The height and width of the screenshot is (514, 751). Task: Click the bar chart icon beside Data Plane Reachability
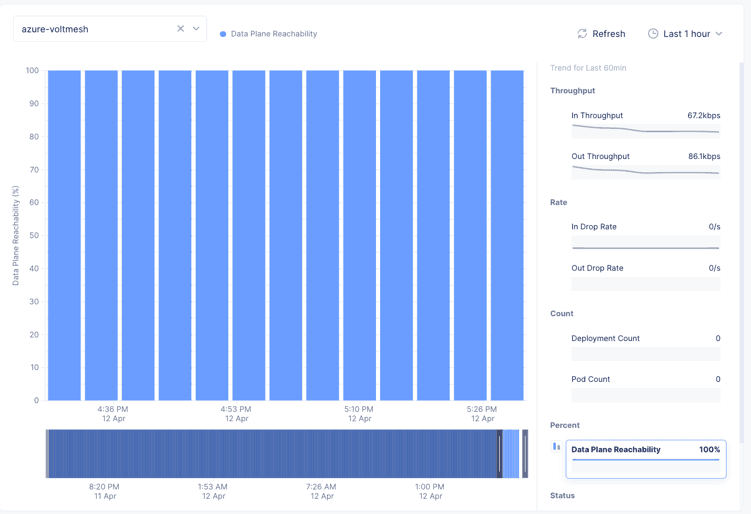pos(556,447)
